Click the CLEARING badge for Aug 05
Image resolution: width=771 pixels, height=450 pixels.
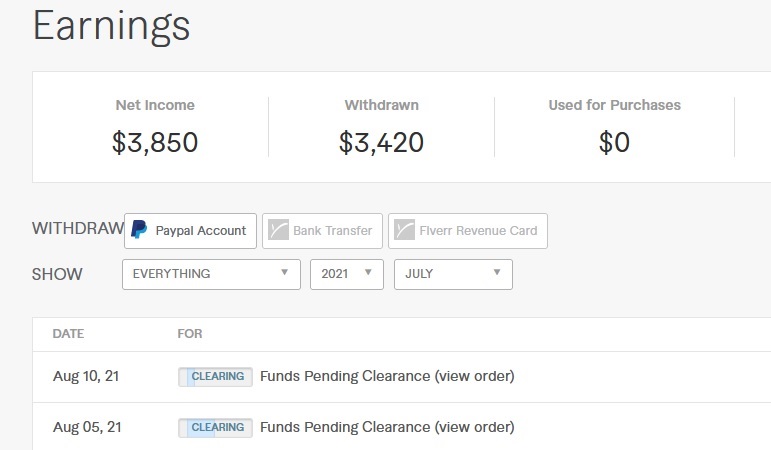pos(216,427)
